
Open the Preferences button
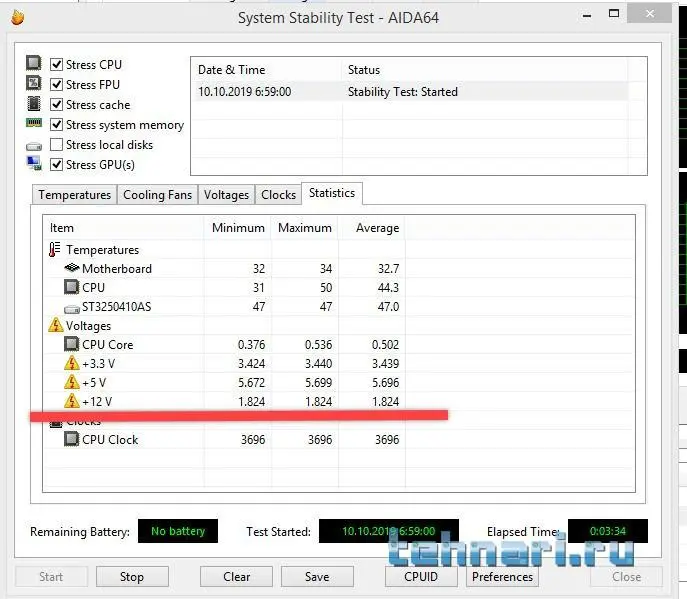[503, 577]
